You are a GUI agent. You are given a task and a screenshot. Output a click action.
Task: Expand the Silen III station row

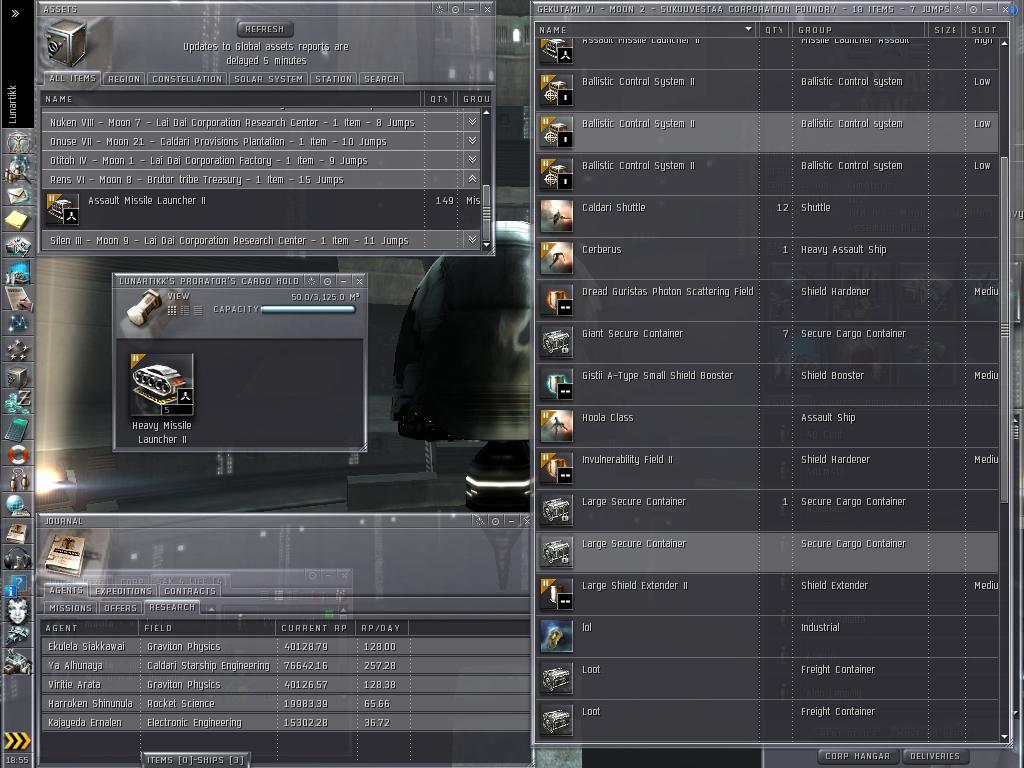point(472,240)
